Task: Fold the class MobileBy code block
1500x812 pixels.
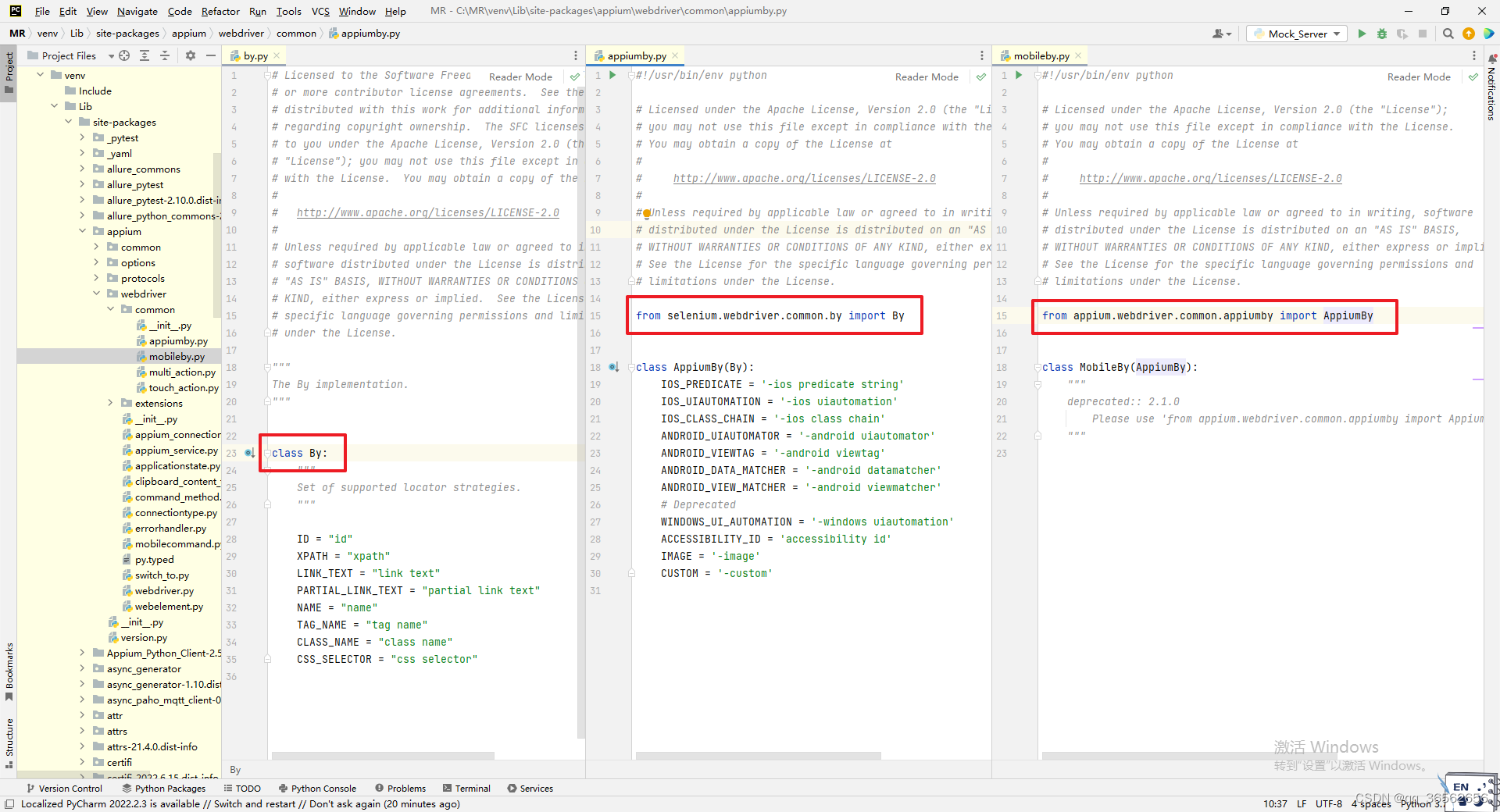Action: (1037, 367)
